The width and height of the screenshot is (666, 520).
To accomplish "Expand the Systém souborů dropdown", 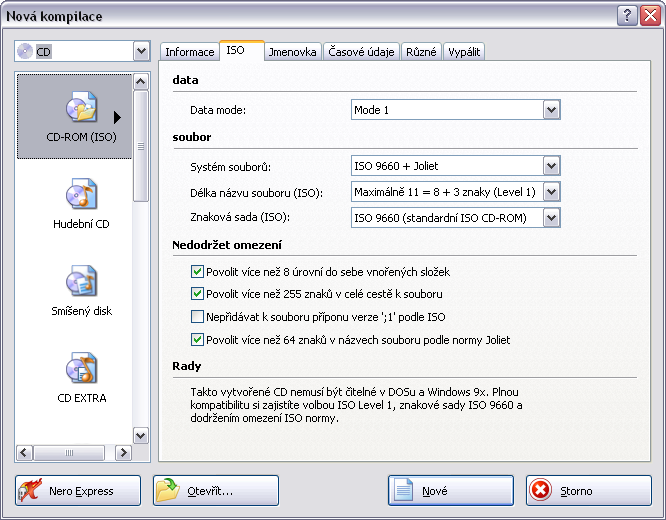I will point(551,166).
